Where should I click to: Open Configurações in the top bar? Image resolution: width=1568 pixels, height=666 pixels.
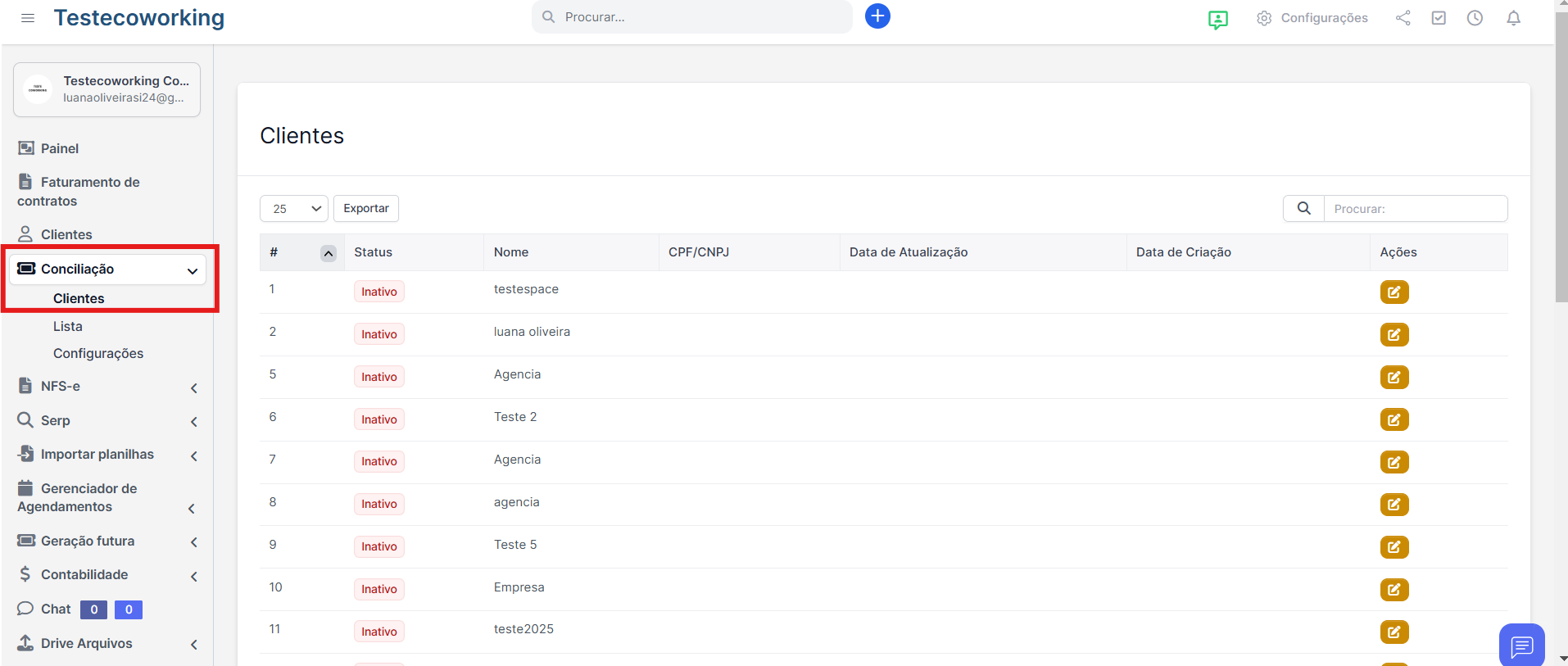[1312, 18]
